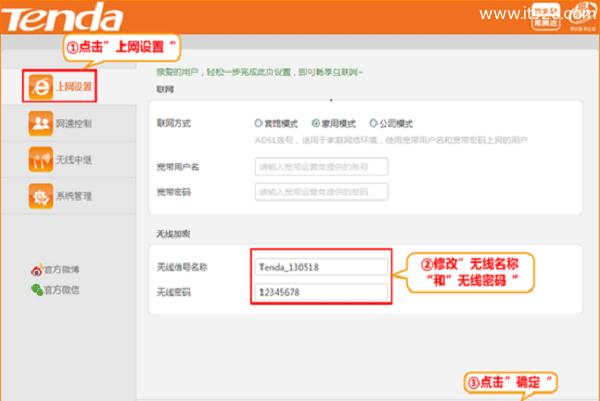600x401 pixels.
Task: Focus the 宽带用户名 input field
Action: 321,167
